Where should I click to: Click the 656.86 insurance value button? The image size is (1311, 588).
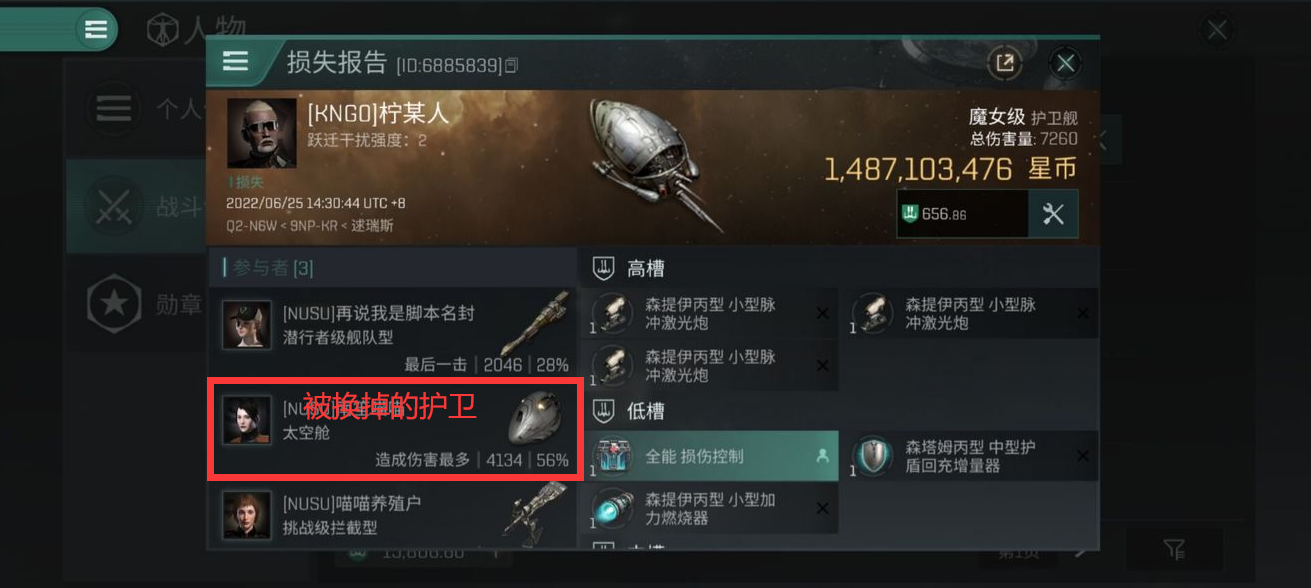[962, 214]
